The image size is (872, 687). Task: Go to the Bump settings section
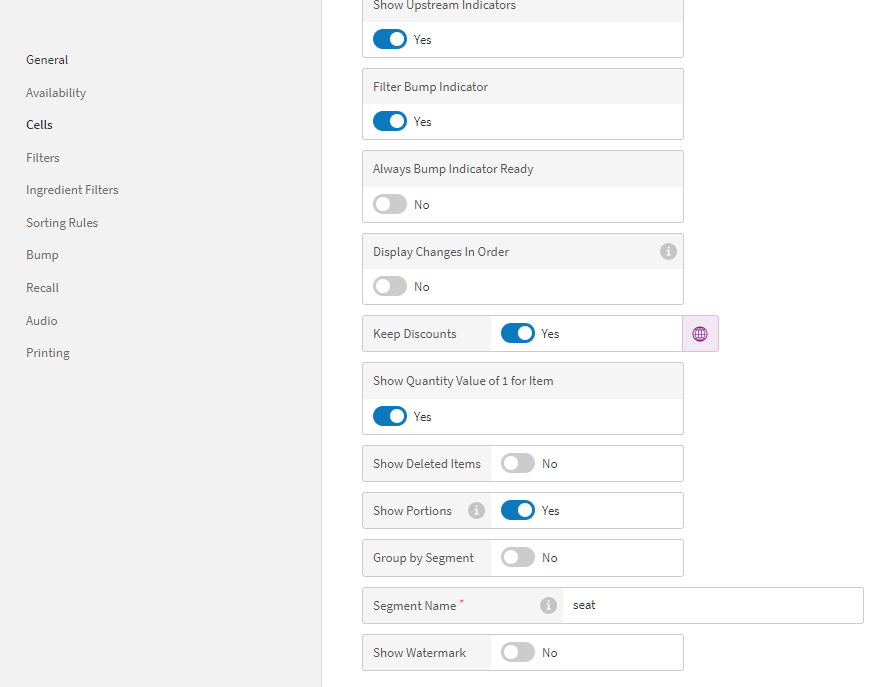42,254
